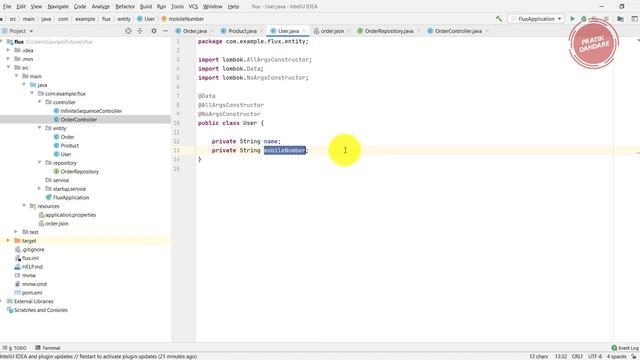
Task: Open the Navigate menu
Action: click(58, 7)
